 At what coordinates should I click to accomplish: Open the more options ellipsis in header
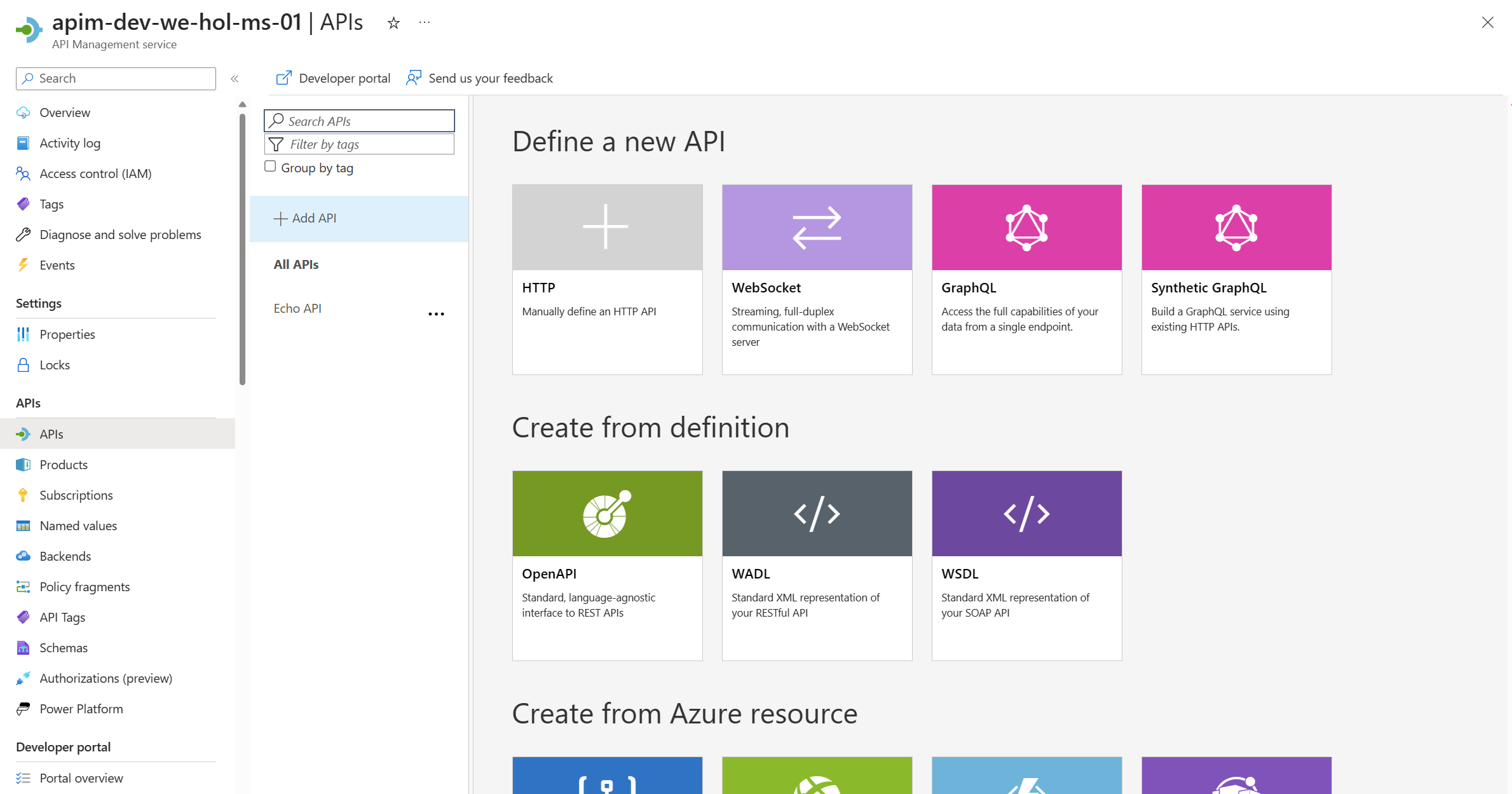pyautogui.click(x=425, y=23)
